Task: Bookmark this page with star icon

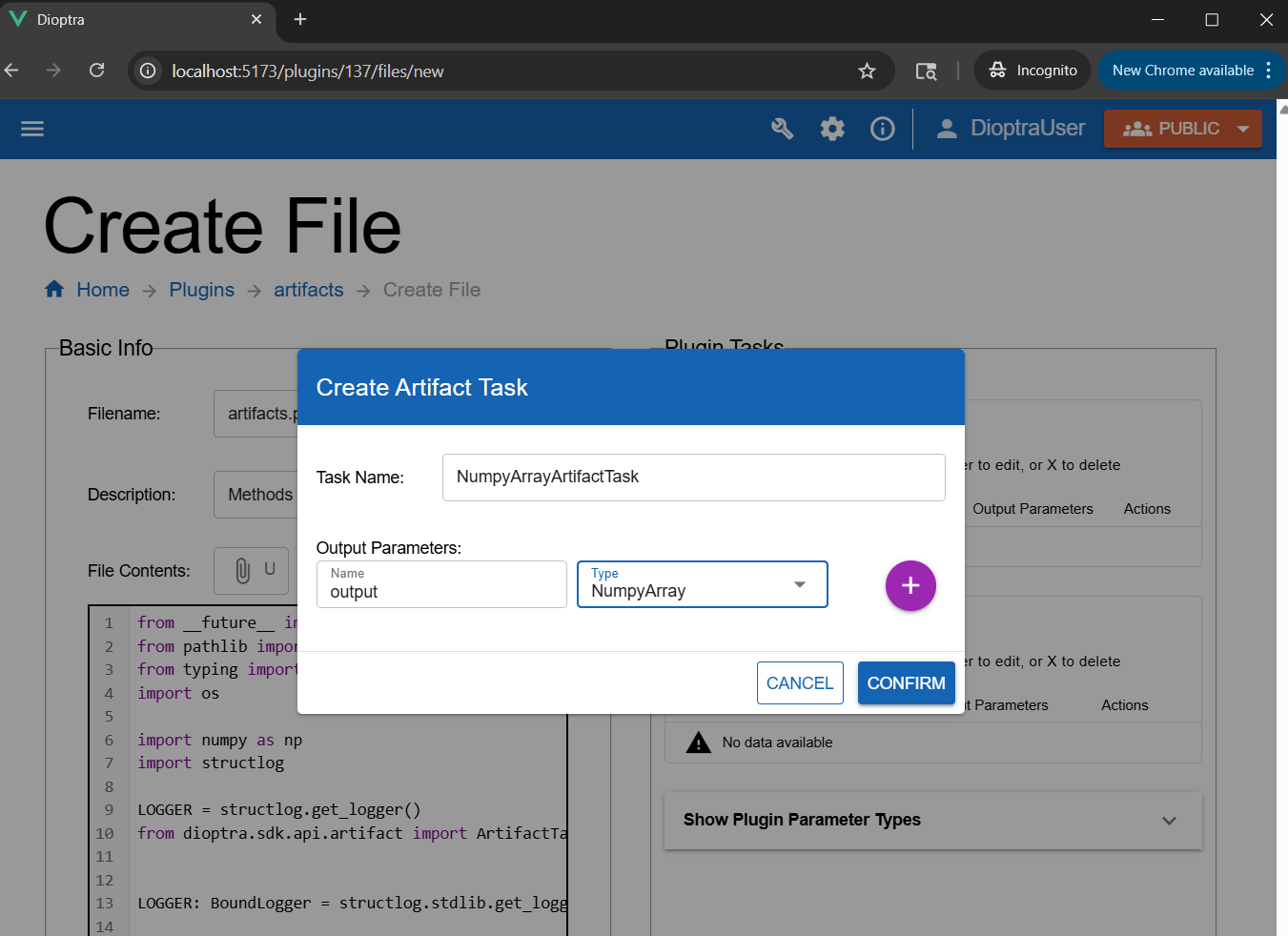Action: click(x=867, y=71)
